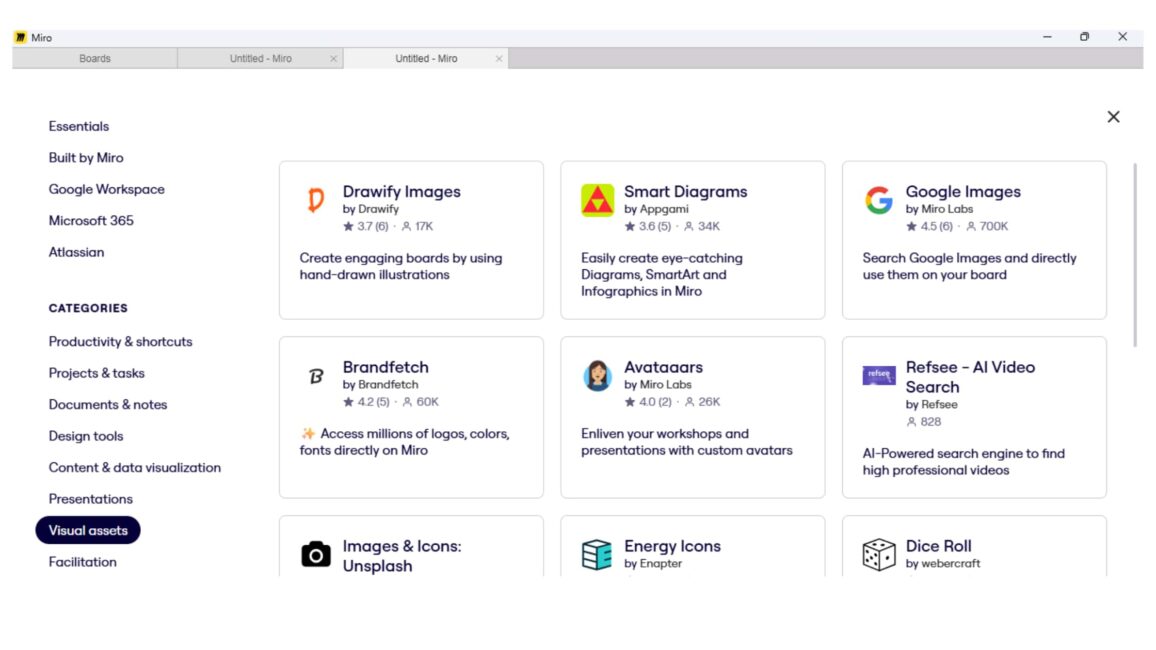Click the Smart Diagrams 3.6 star rating
The width and height of the screenshot is (1156, 650).
pos(648,227)
